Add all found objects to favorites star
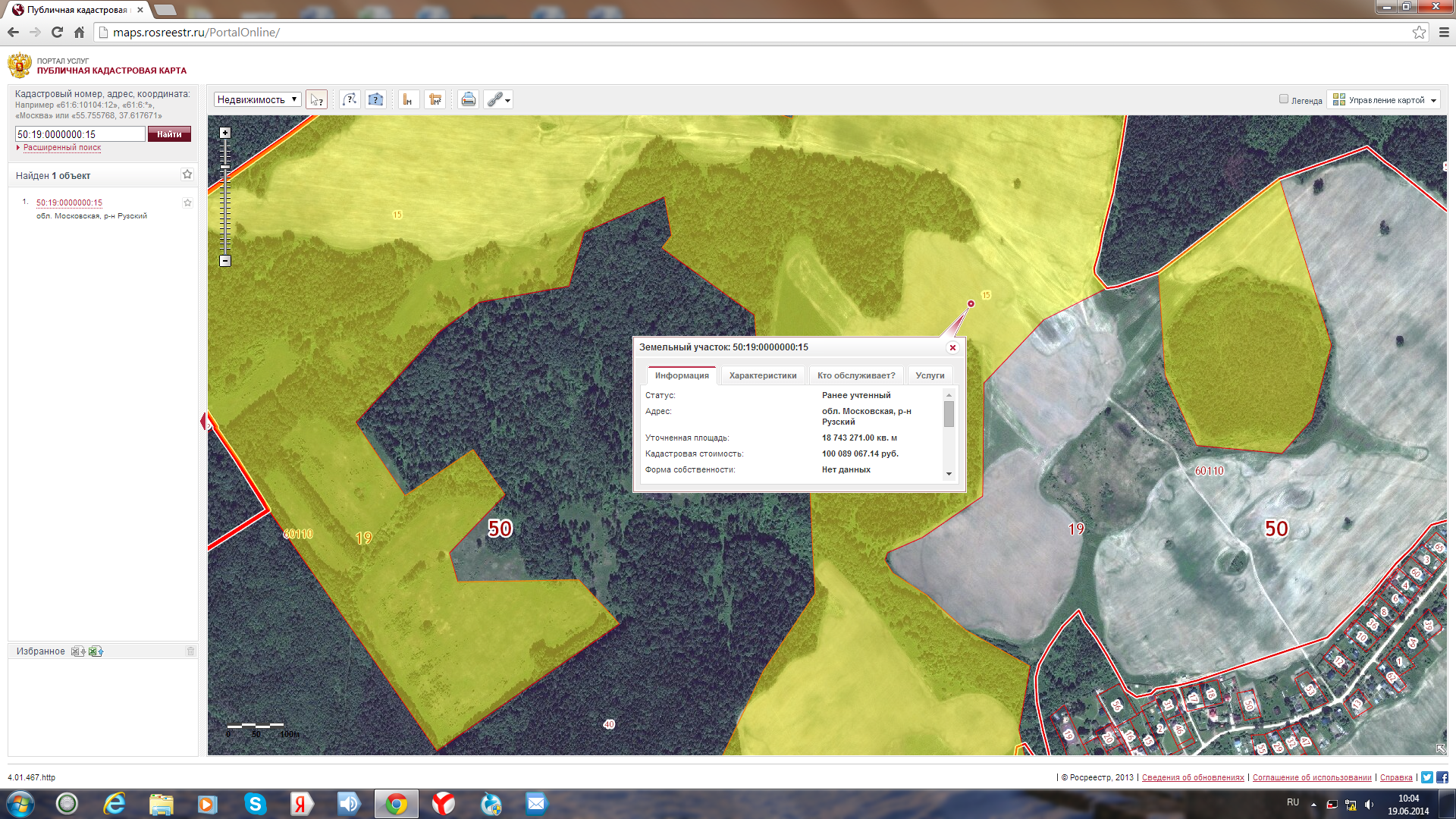This screenshot has height=819, width=1456. point(187,174)
